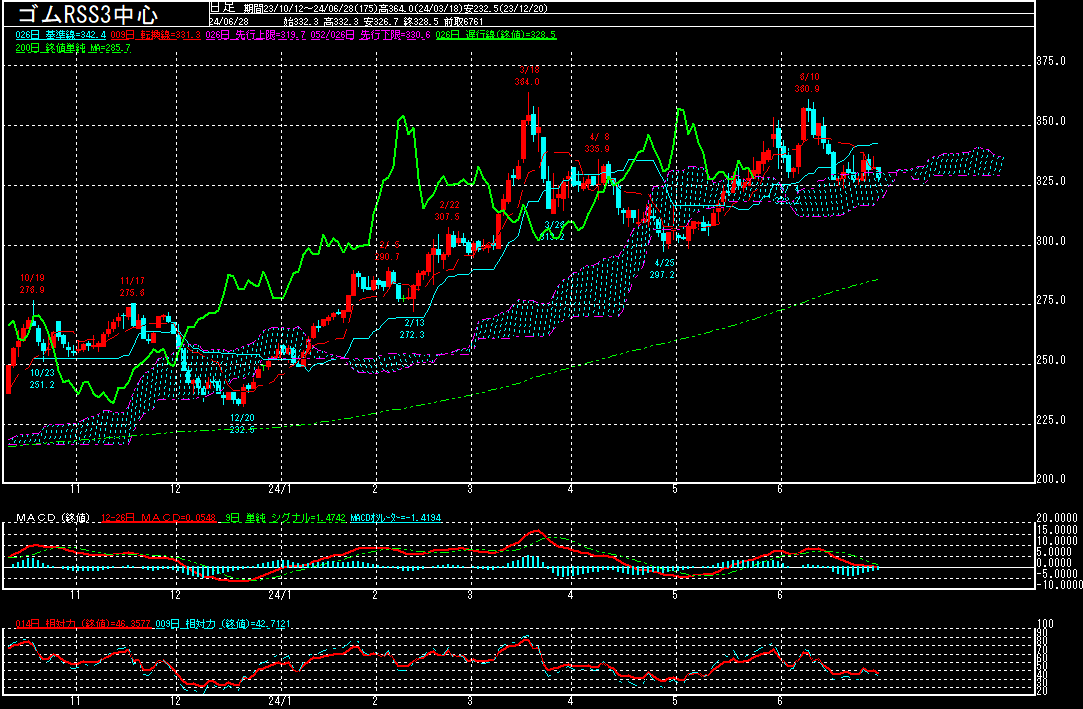Select the 2/22 high annotation 307.5

pos(448,211)
